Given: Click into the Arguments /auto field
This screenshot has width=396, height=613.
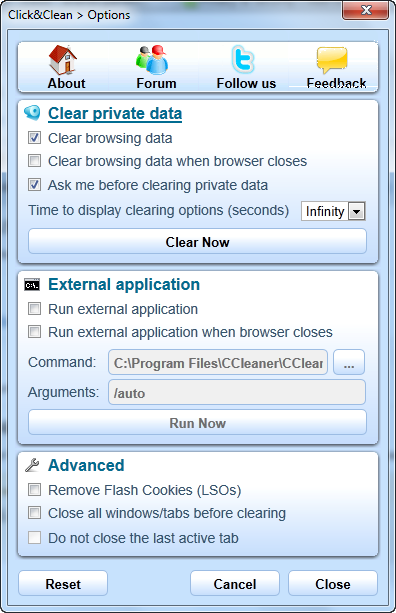Looking at the screenshot, I should [x=237, y=392].
